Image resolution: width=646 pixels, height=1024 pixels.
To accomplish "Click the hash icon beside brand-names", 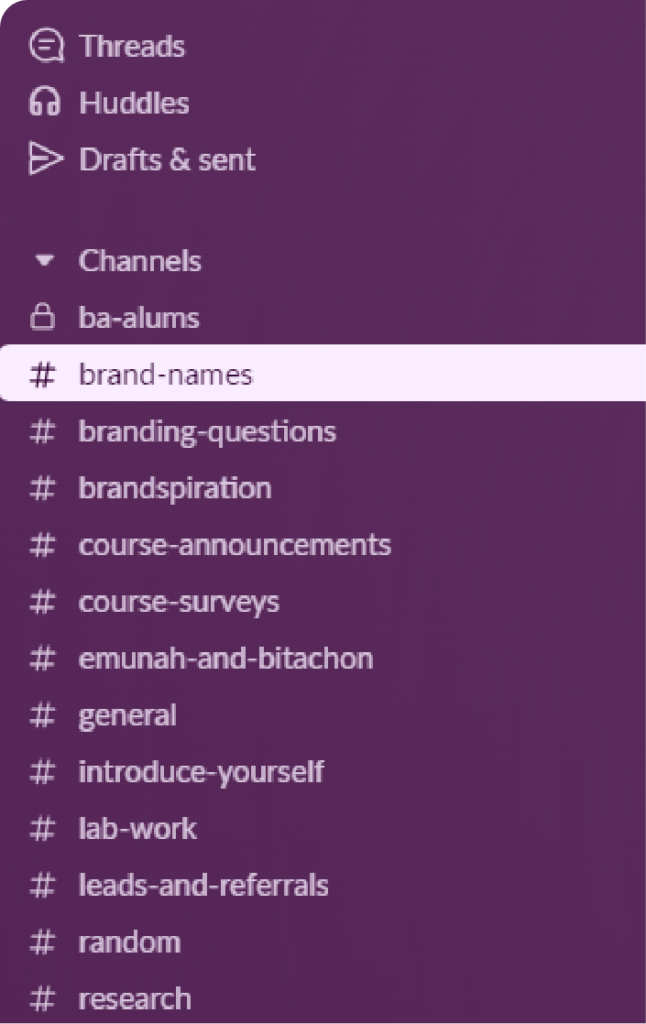I will (42, 375).
